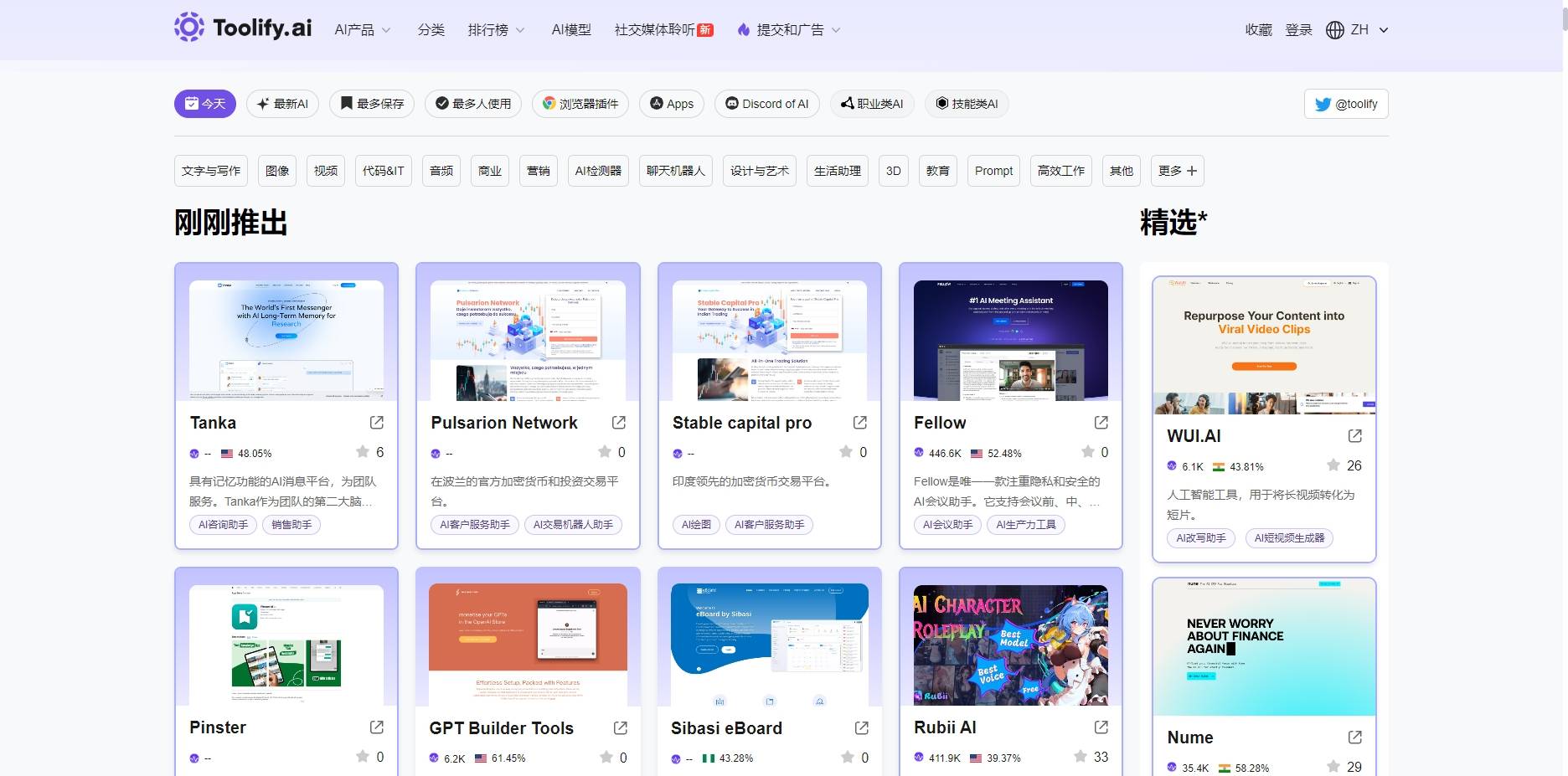Click the AI交易机器人助手 tag
Viewport: 1568px width, 776px height.
click(573, 525)
